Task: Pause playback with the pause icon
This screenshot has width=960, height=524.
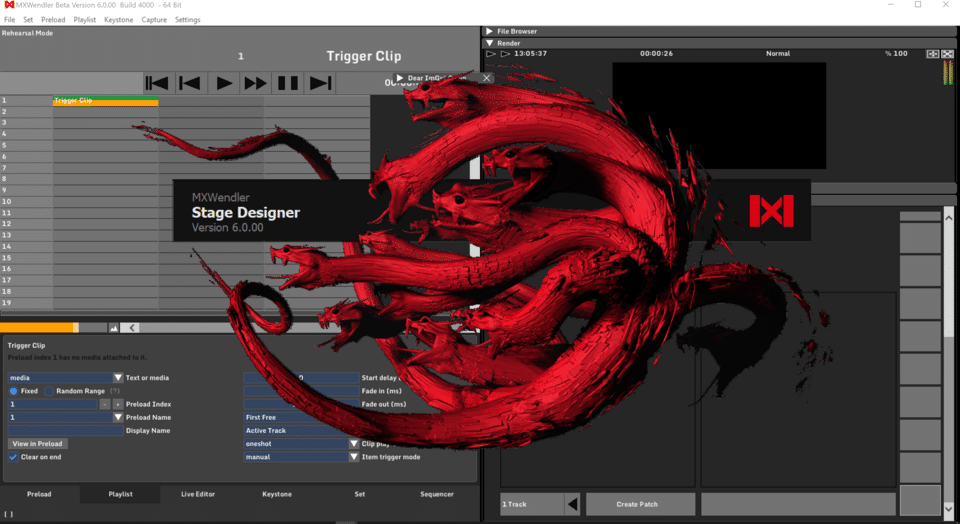Action: [x=288, y=83]
